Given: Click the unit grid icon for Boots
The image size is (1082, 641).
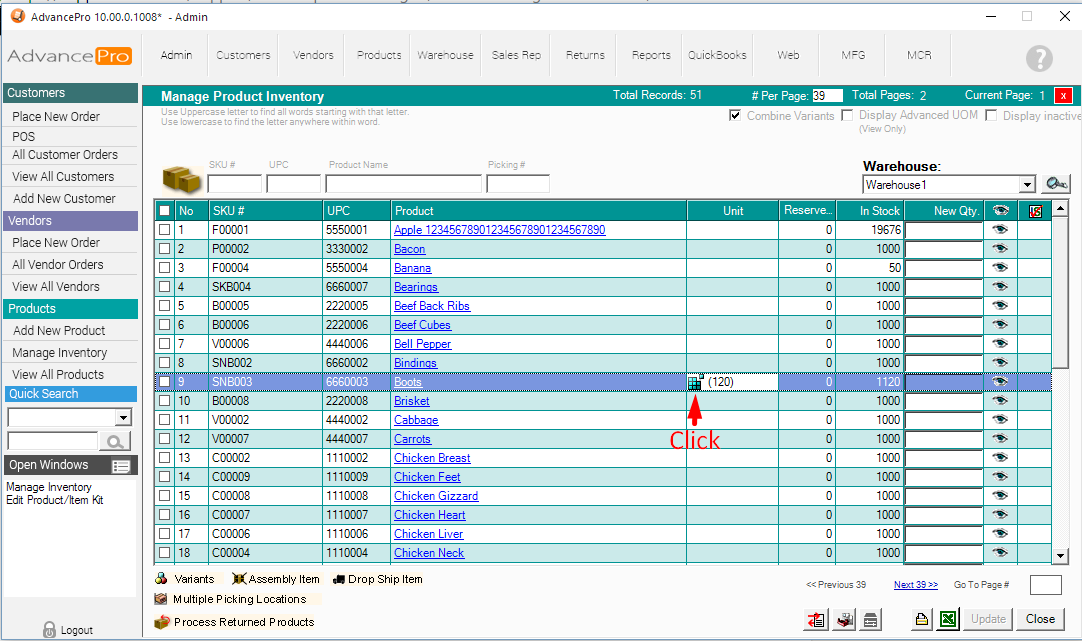Looking at the screenshot, I should coord(695,382).
